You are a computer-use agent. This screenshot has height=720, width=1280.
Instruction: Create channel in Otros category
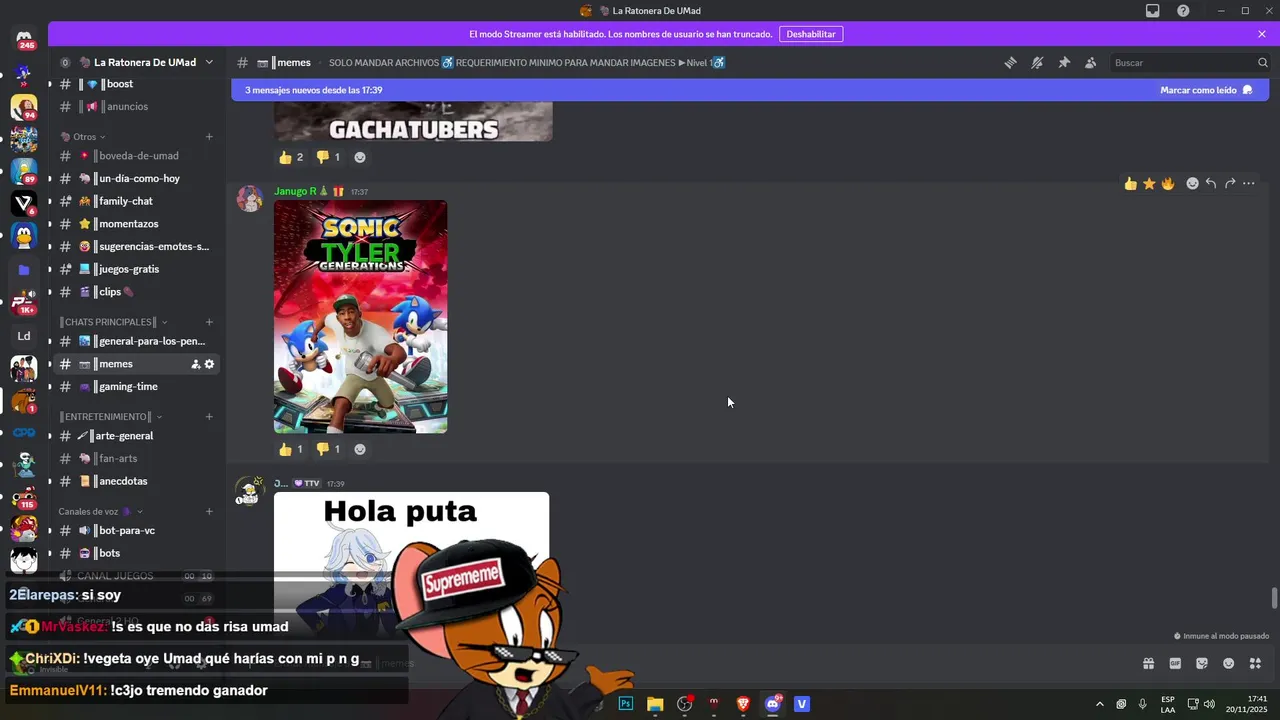[209, 137]
